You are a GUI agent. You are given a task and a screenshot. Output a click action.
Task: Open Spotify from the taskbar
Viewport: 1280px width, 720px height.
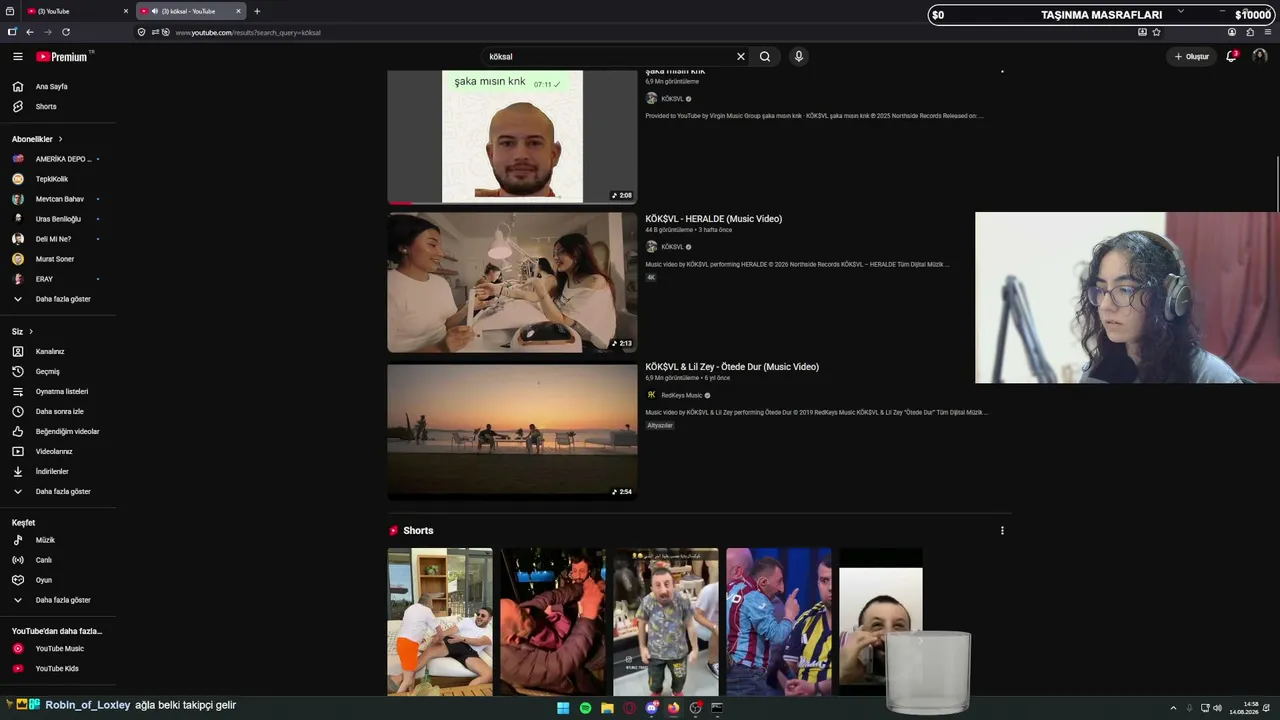pyautogui.click(x=585, y=708)
